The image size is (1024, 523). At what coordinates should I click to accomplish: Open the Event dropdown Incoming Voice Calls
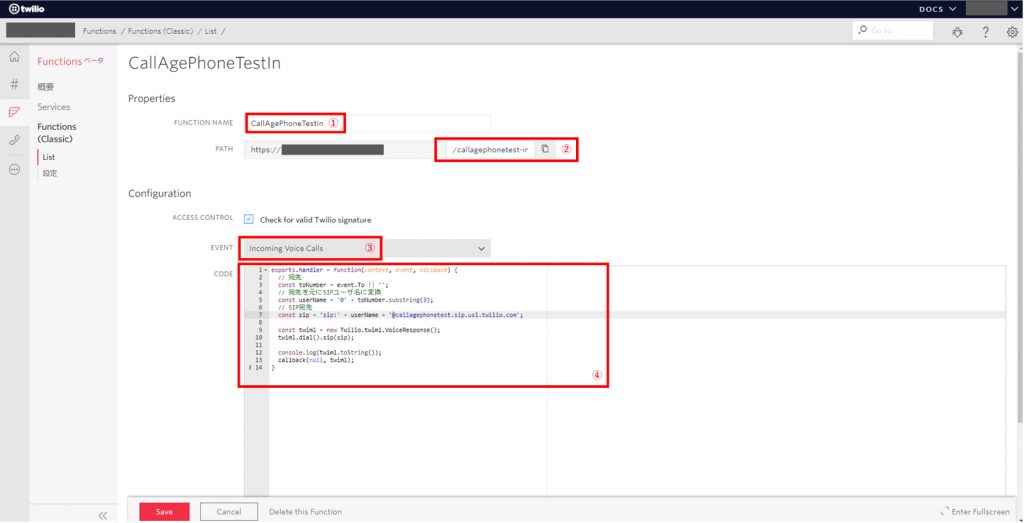pyautogui.click(x=368, y=248)
